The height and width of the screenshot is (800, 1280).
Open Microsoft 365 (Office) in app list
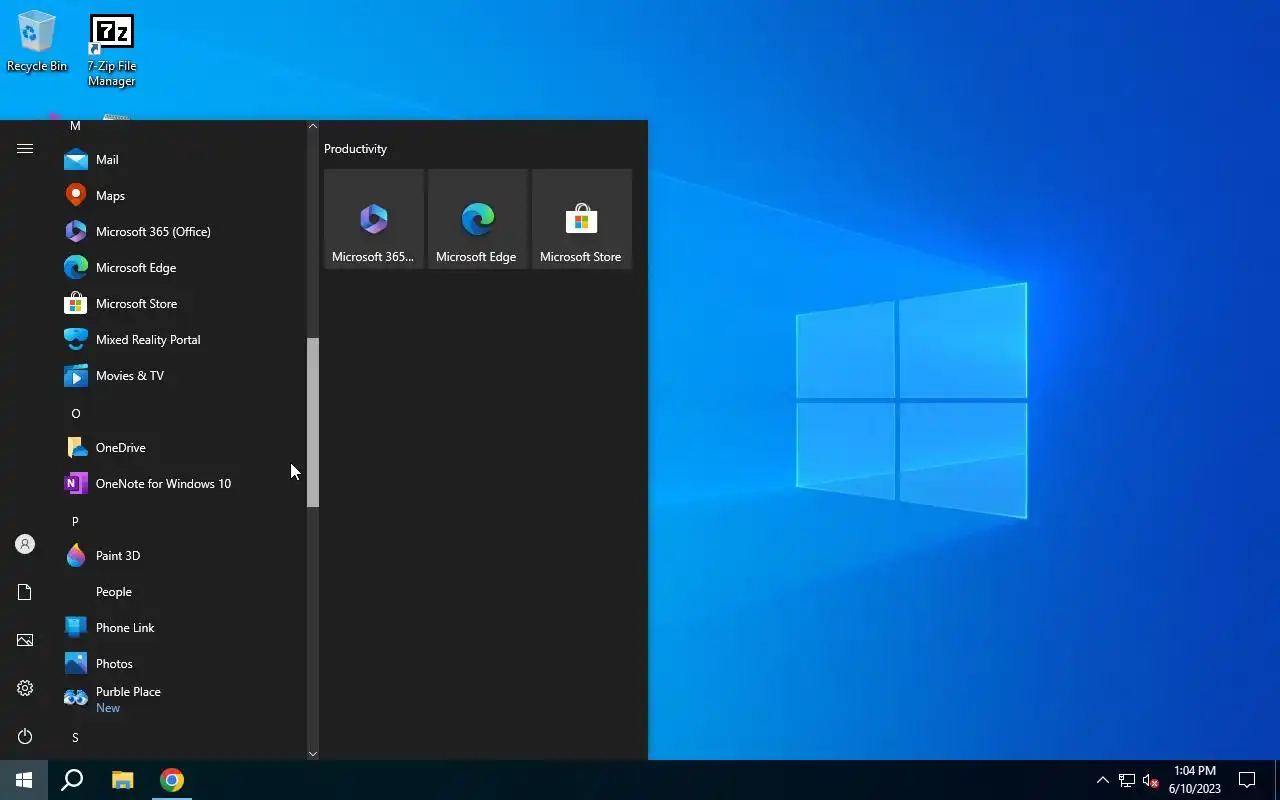point(185,232)
